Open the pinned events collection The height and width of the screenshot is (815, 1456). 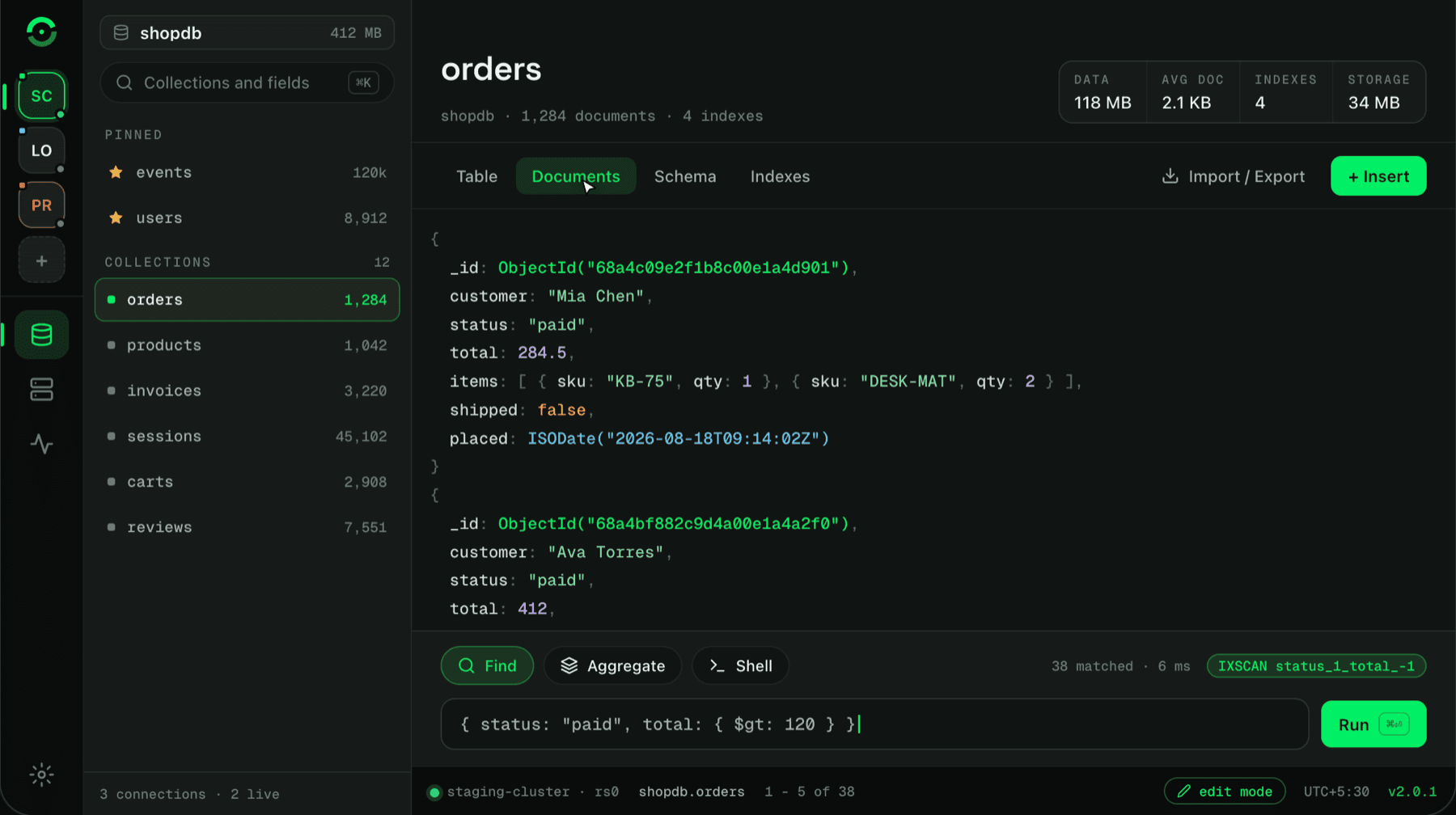pyautogui.click(x=247, y=172)
